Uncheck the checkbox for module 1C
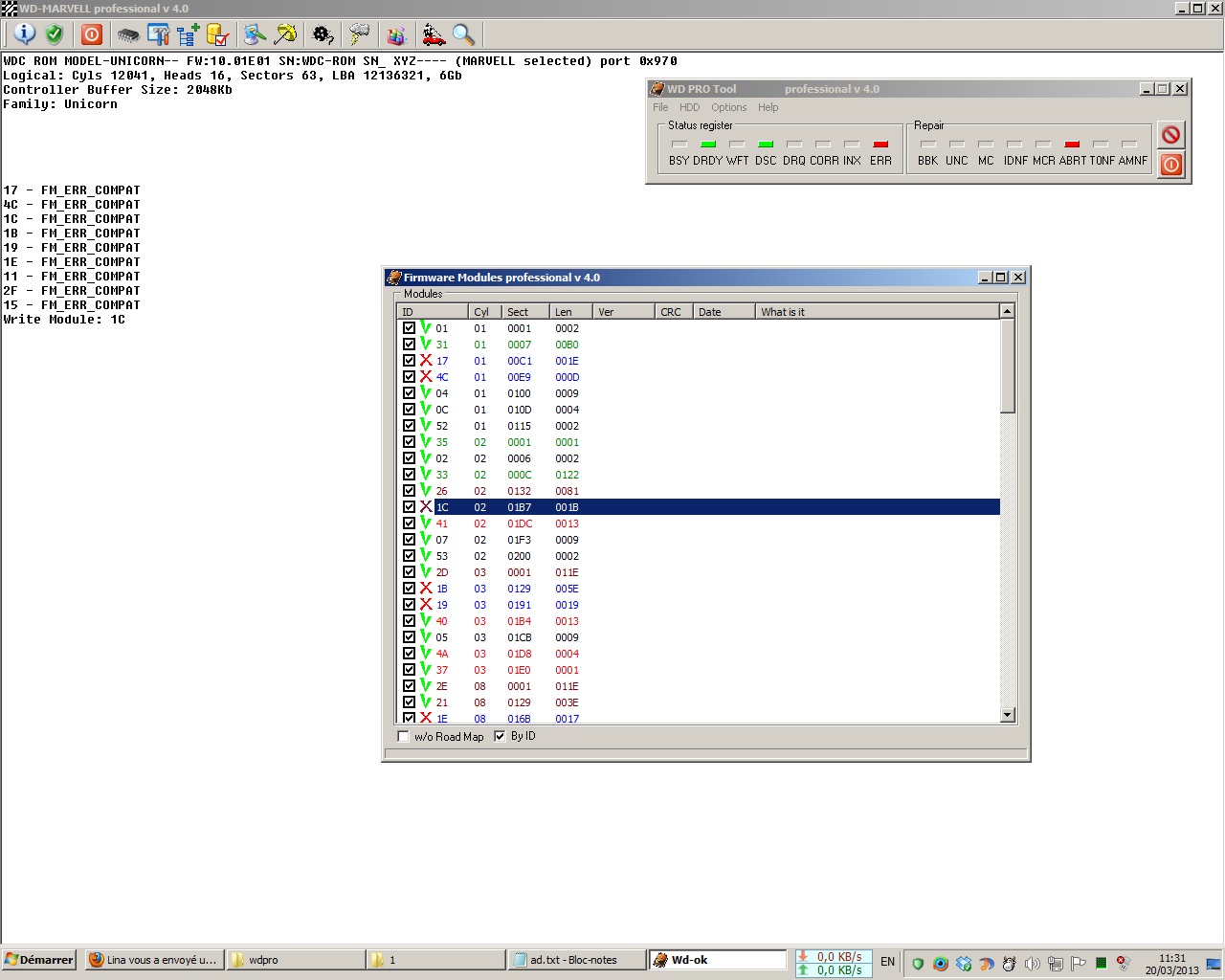Image resolution: width=1225 pixels, height=980 pixels. (x=410, y=506)
